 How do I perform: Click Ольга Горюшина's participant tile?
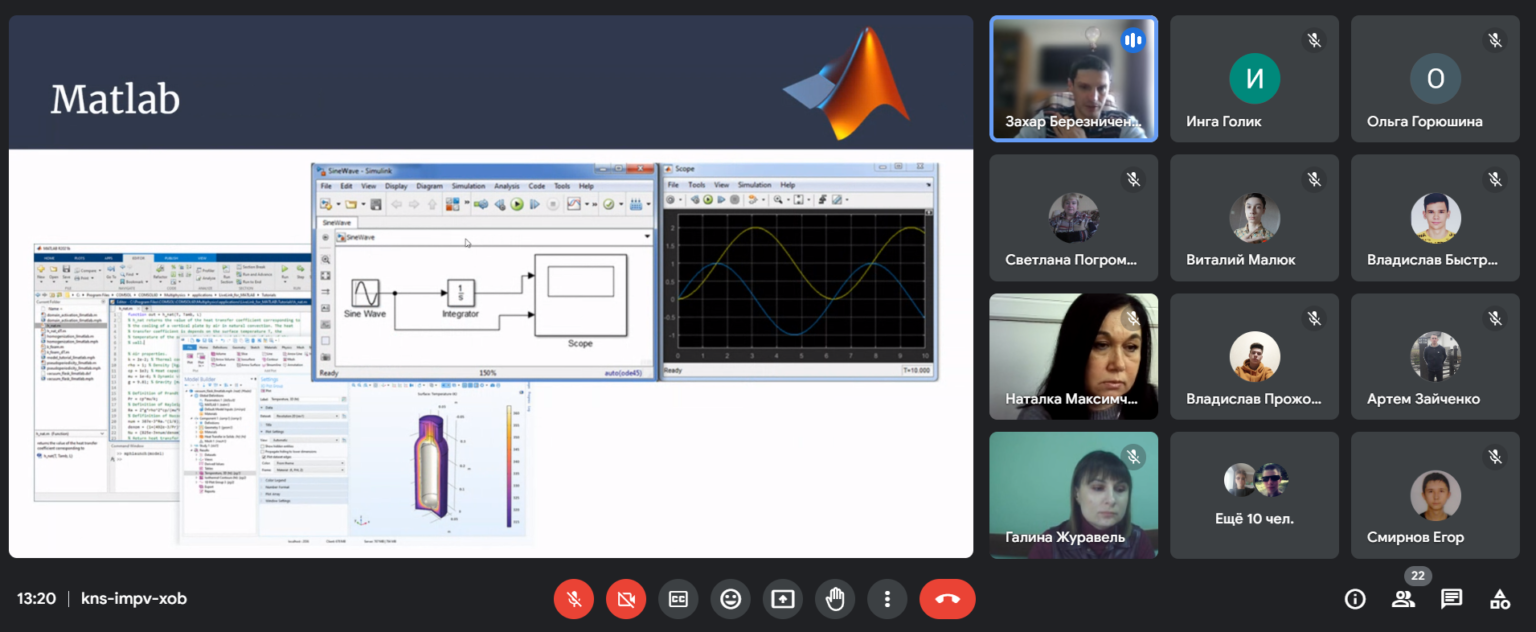[1434, 78]
